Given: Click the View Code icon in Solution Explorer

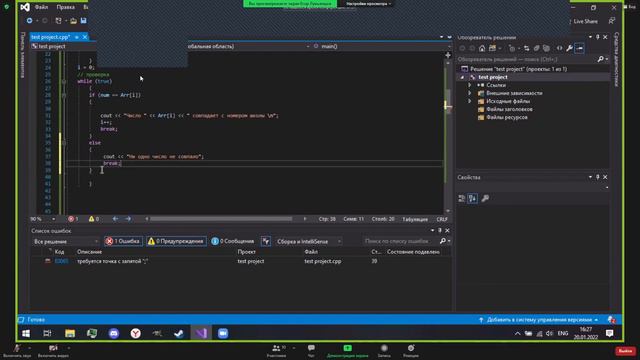Looking at the screenshot, I should pyautogui.click(x=560, y=49).
